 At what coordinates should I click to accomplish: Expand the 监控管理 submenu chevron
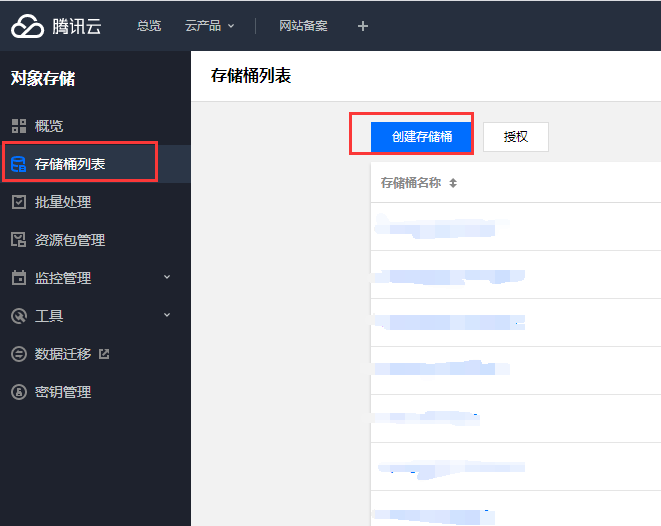(167, 277)
